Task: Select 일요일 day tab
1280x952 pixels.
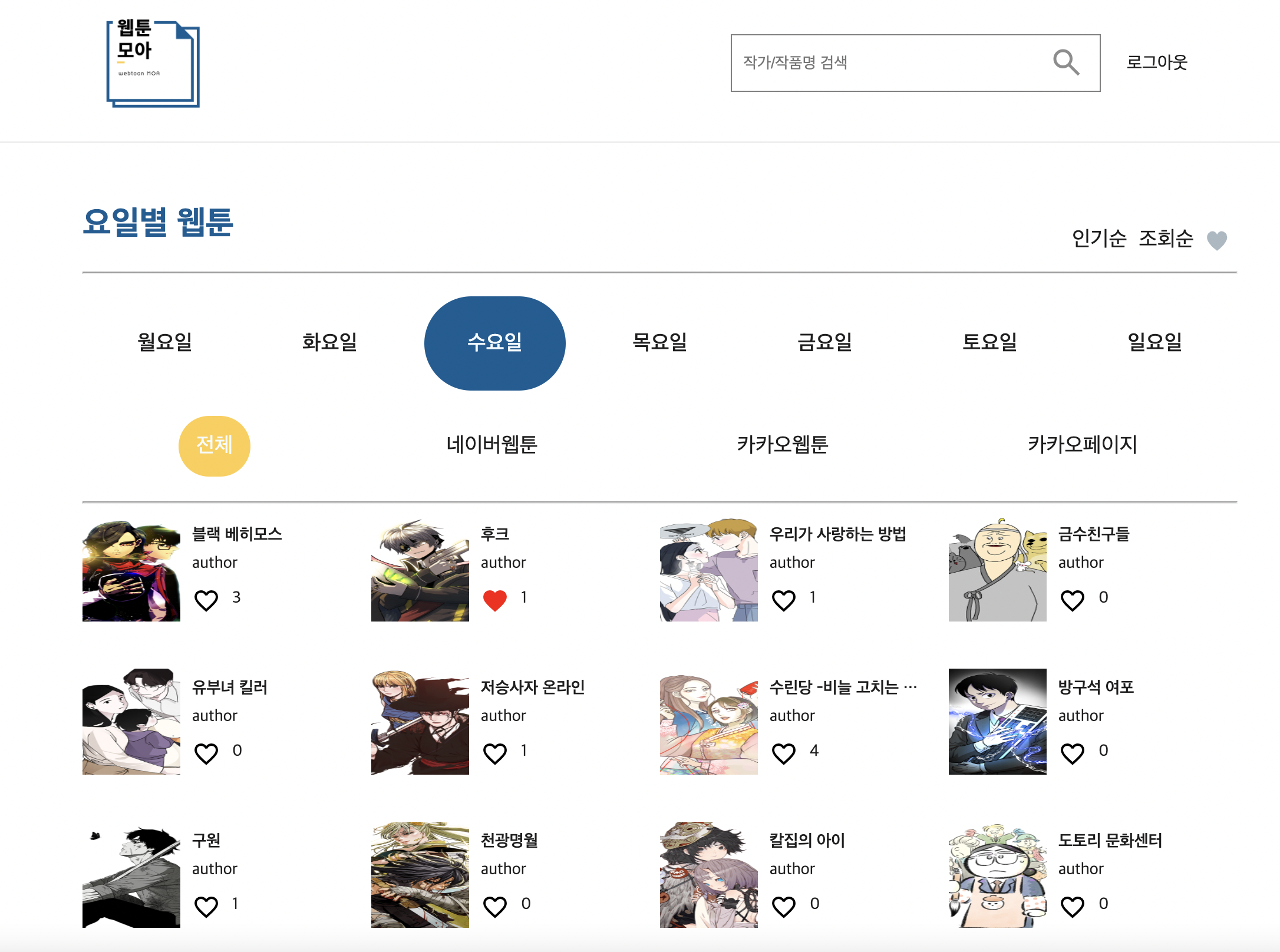Action: (1154, 342)
